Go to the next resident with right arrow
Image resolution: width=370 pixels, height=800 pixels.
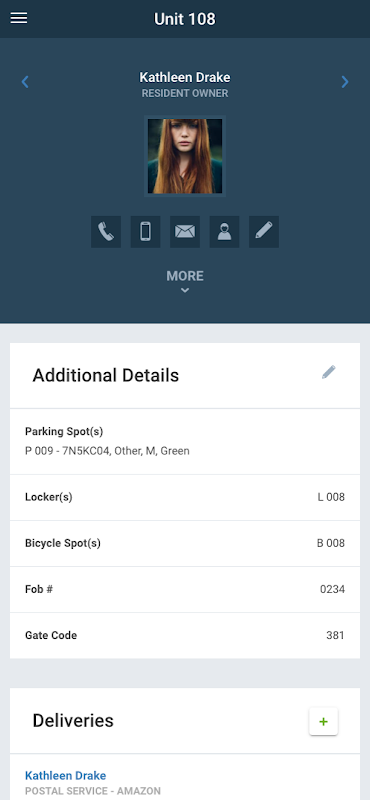click(345, 82)
